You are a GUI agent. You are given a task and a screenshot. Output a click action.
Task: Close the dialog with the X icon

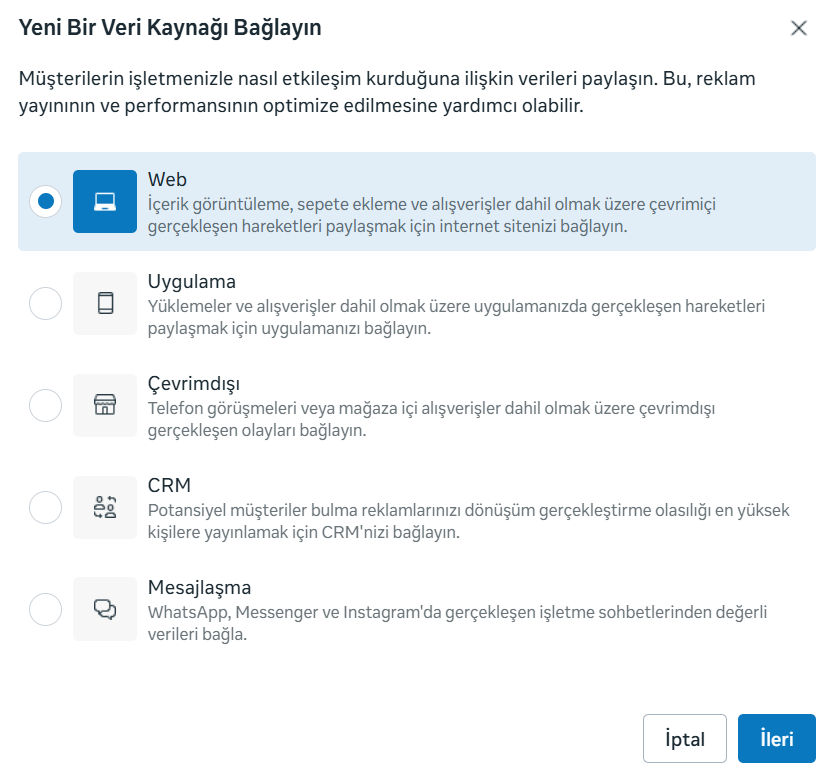pos(798,28)
